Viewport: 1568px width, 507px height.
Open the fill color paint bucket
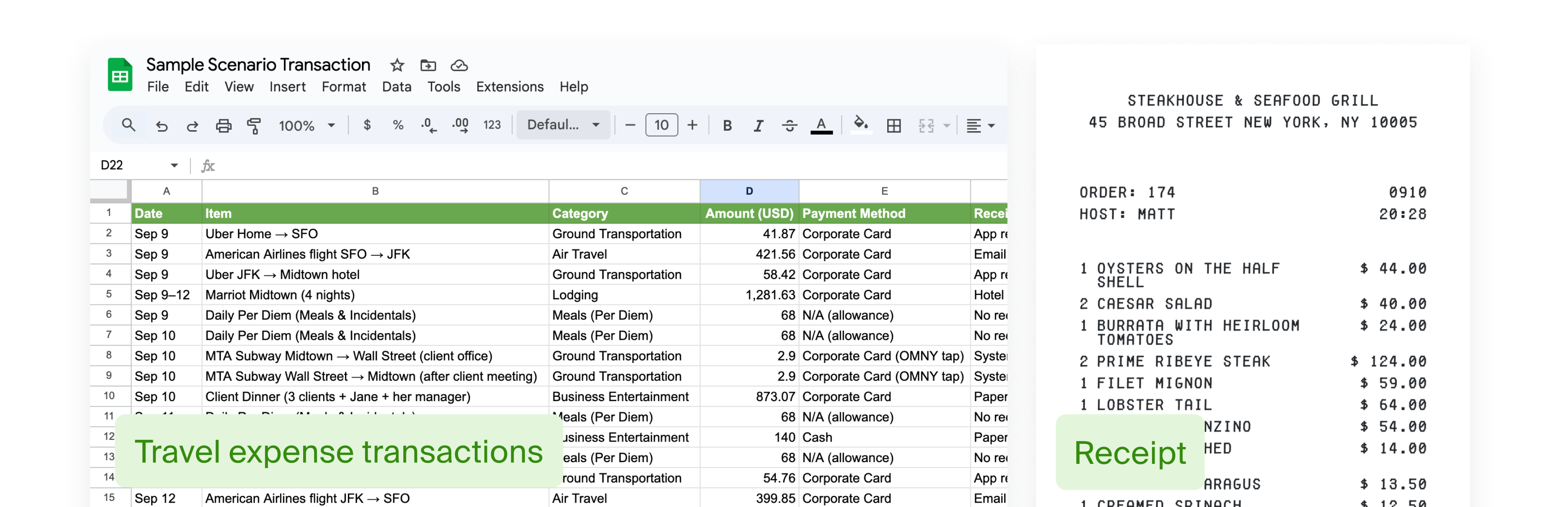tap(860, 125)
